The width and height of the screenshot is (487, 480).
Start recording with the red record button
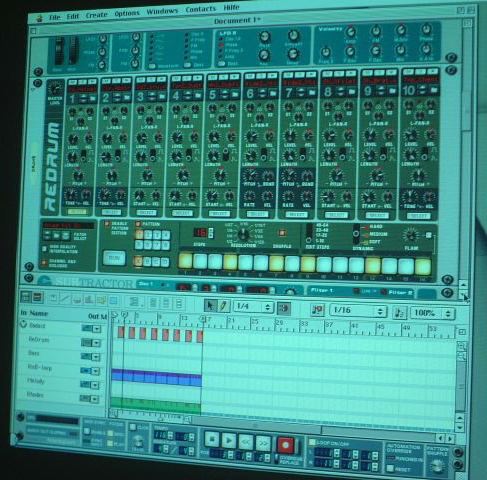(x=285, y=445)
